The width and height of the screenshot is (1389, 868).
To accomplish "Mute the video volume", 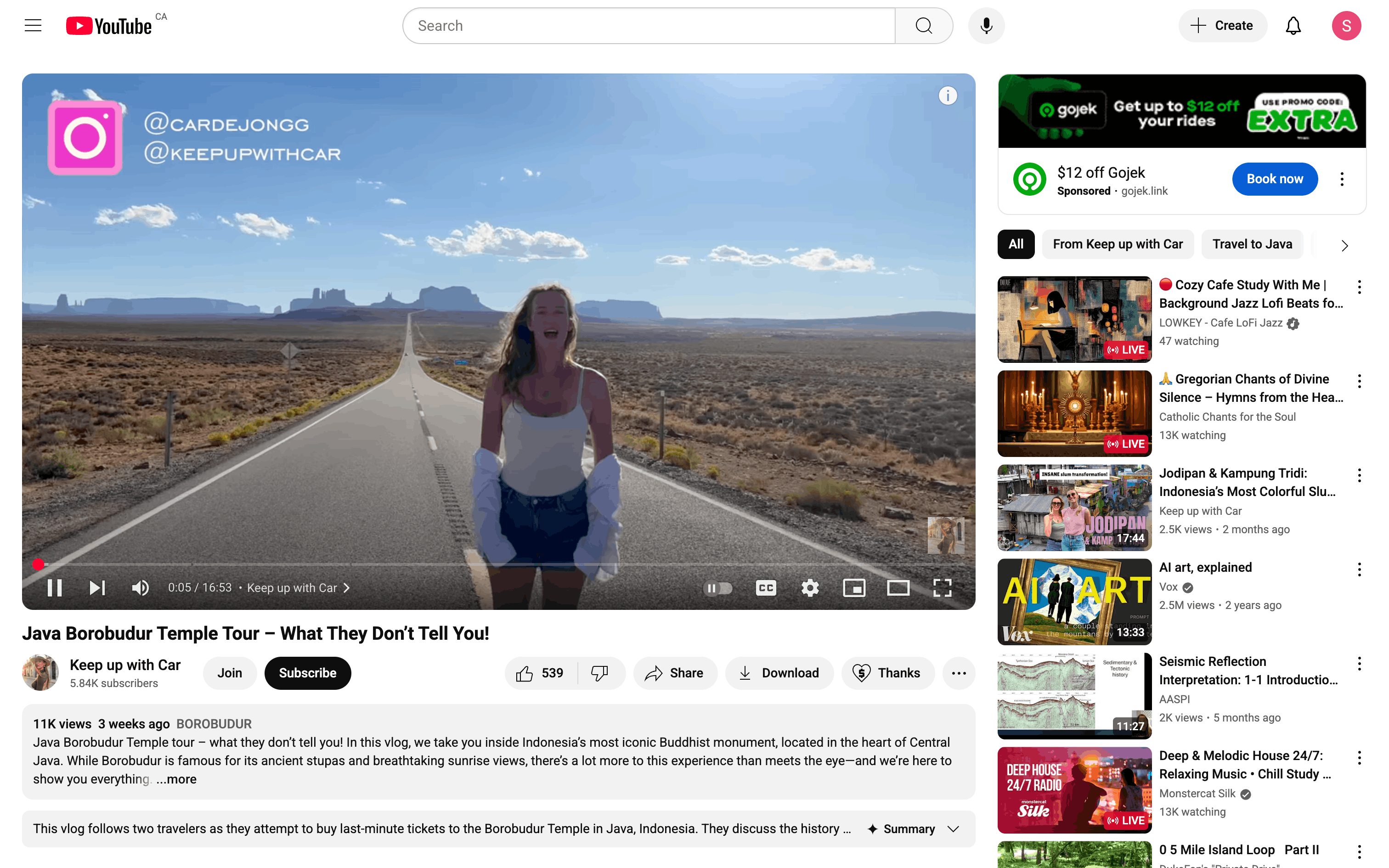I will (x=140, y=587).
